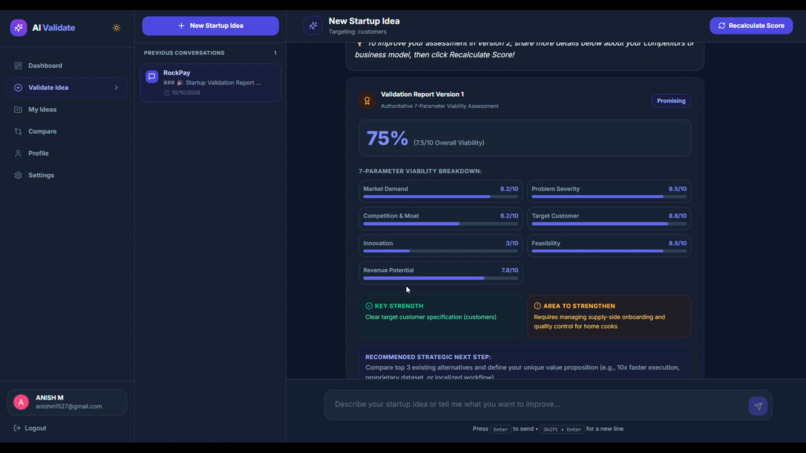The width and height of the screenshot is (806, 453).
Task: Open the ANISH M user account card
Action: (x=67, y=402)
